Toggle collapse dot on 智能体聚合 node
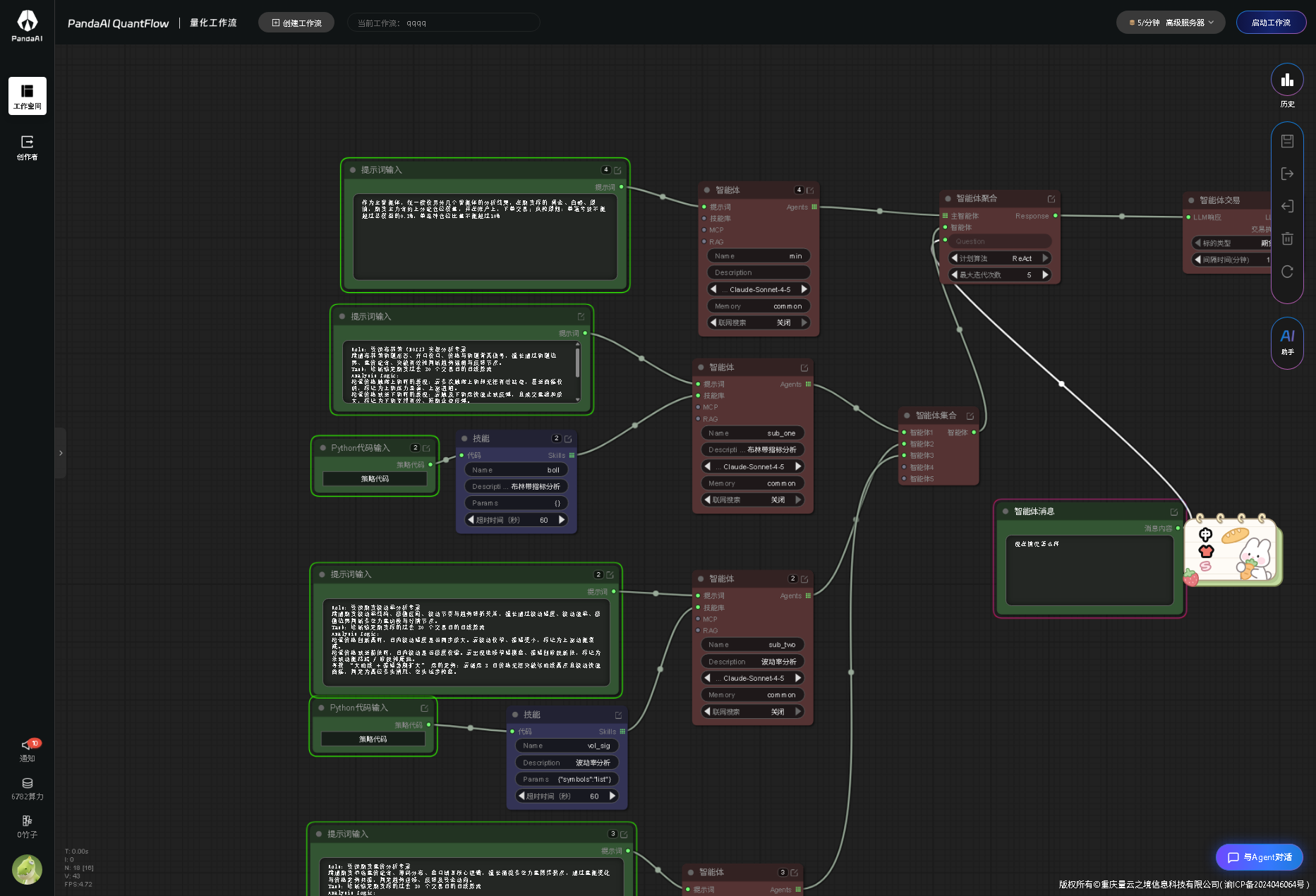The width and height of the screenshot is (1316, 896). (948, 199)
